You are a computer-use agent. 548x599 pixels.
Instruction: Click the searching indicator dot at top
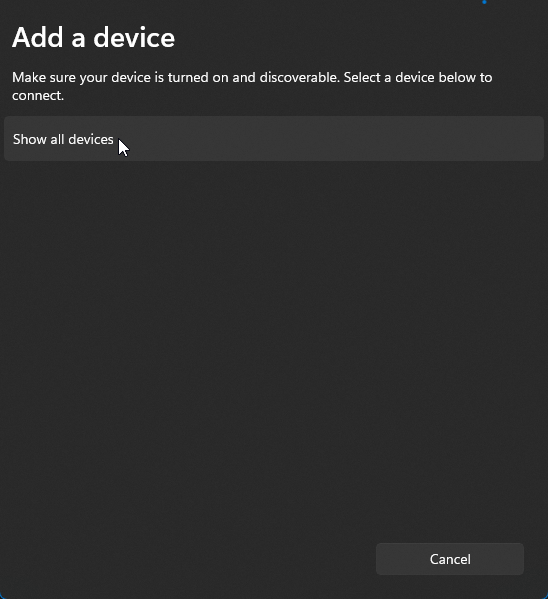click(484, 2)
